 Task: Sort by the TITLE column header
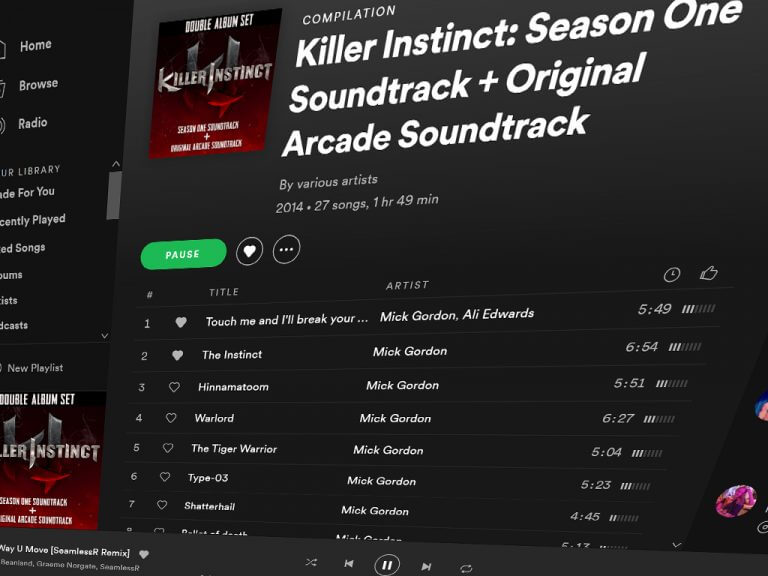pos(224,292)
